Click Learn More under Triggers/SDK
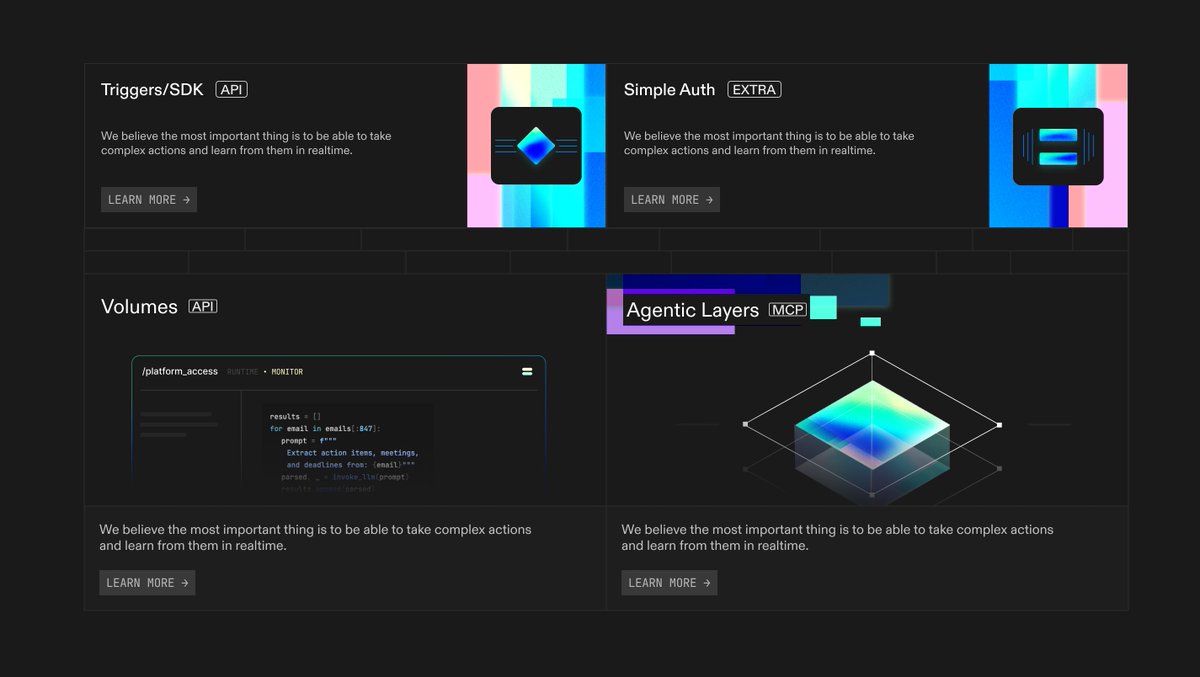Image resolution: width=1200 pixels, height=677 pixels. [149, 200]
